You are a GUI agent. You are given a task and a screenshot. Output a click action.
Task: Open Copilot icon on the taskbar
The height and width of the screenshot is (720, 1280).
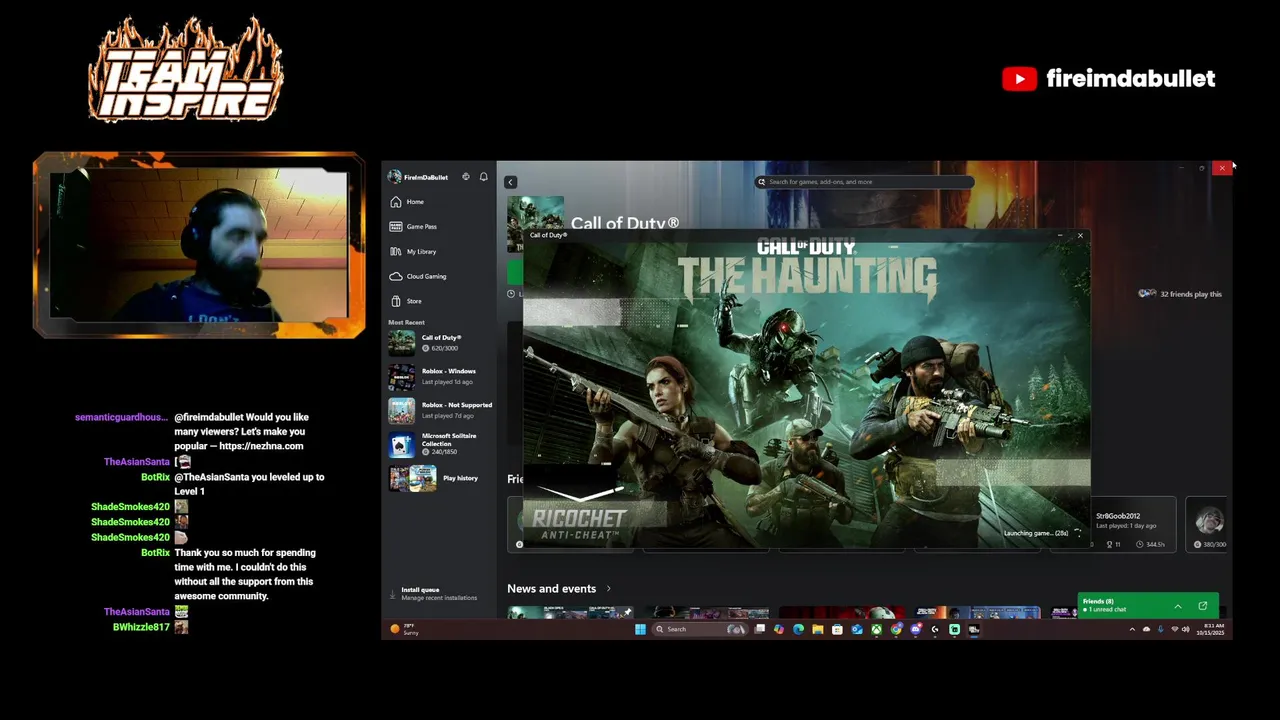[x=779, y=630]
